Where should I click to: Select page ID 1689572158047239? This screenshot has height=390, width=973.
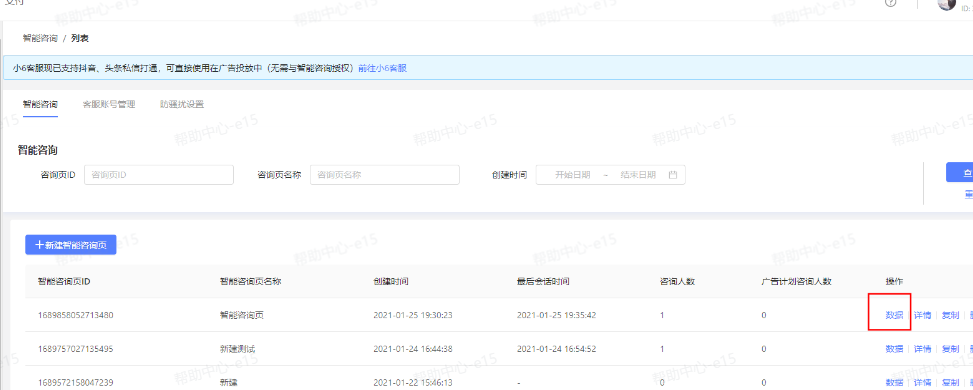coord(76,383)
